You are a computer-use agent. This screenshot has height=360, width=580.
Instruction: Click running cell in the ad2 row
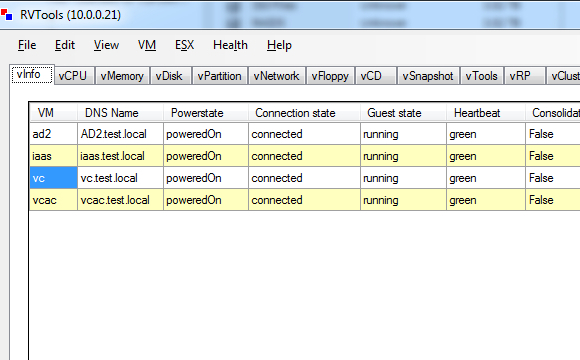tap(403, 134)
